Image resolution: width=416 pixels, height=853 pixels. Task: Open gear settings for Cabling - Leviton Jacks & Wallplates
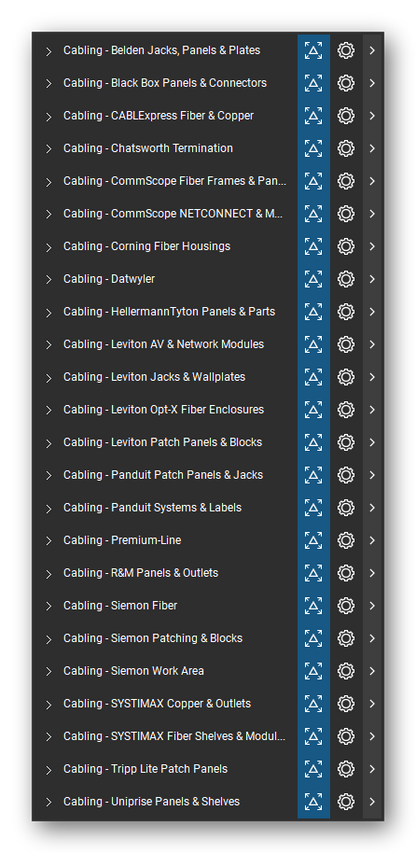(346, 377)
